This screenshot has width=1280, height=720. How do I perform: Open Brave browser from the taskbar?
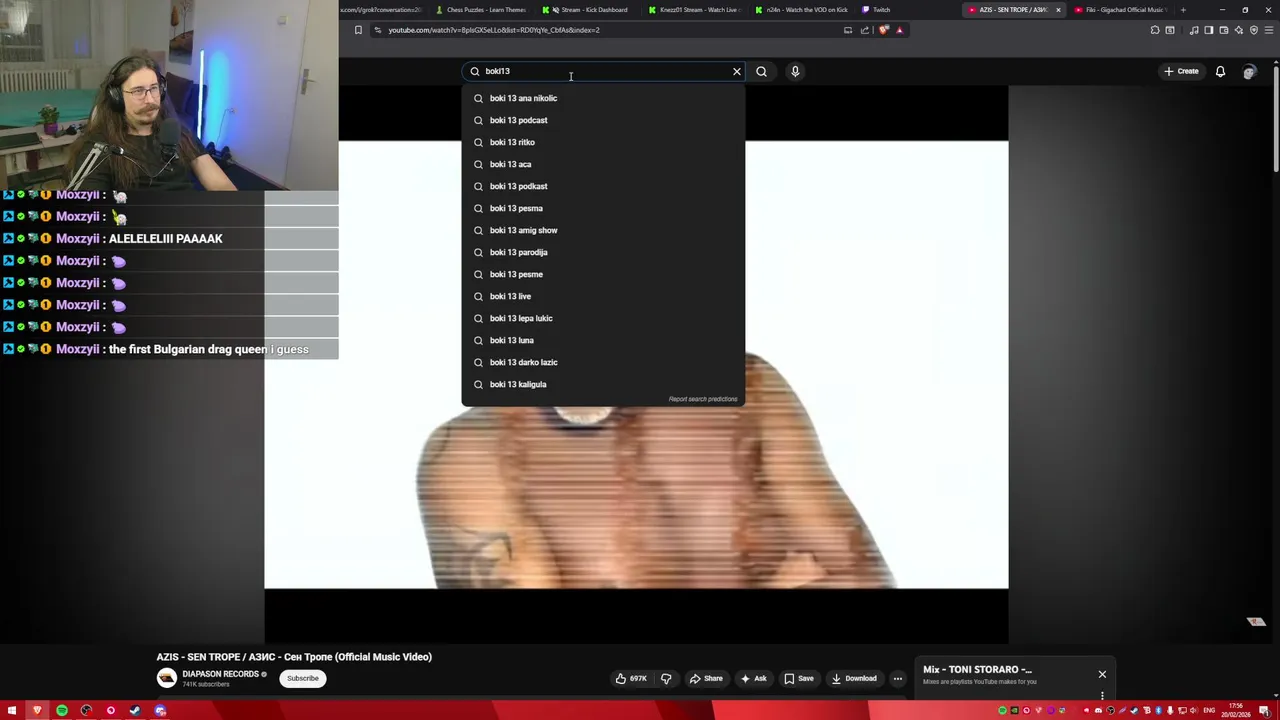(x=37, y=710)
